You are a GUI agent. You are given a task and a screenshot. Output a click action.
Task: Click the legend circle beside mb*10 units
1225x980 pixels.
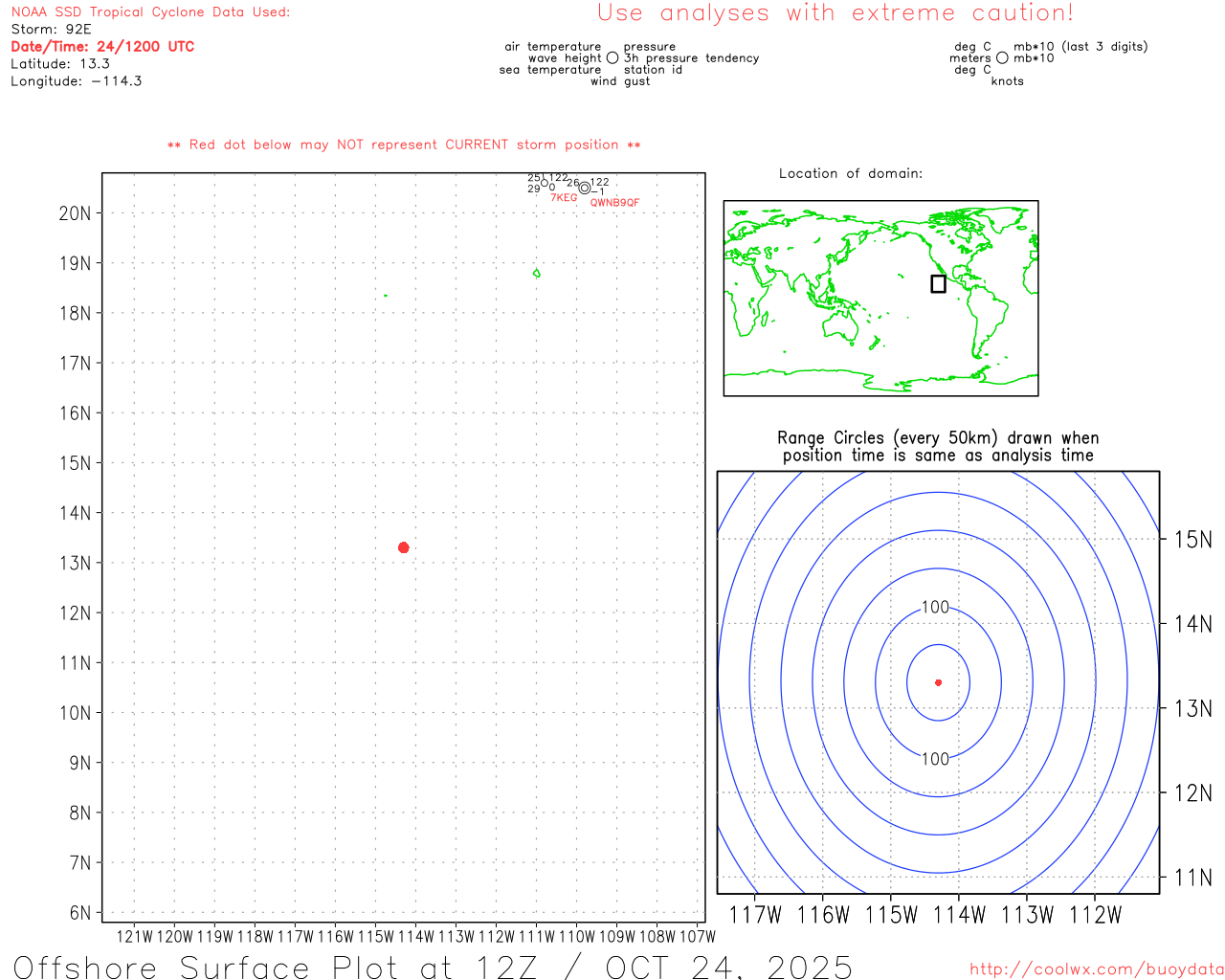1002,58
